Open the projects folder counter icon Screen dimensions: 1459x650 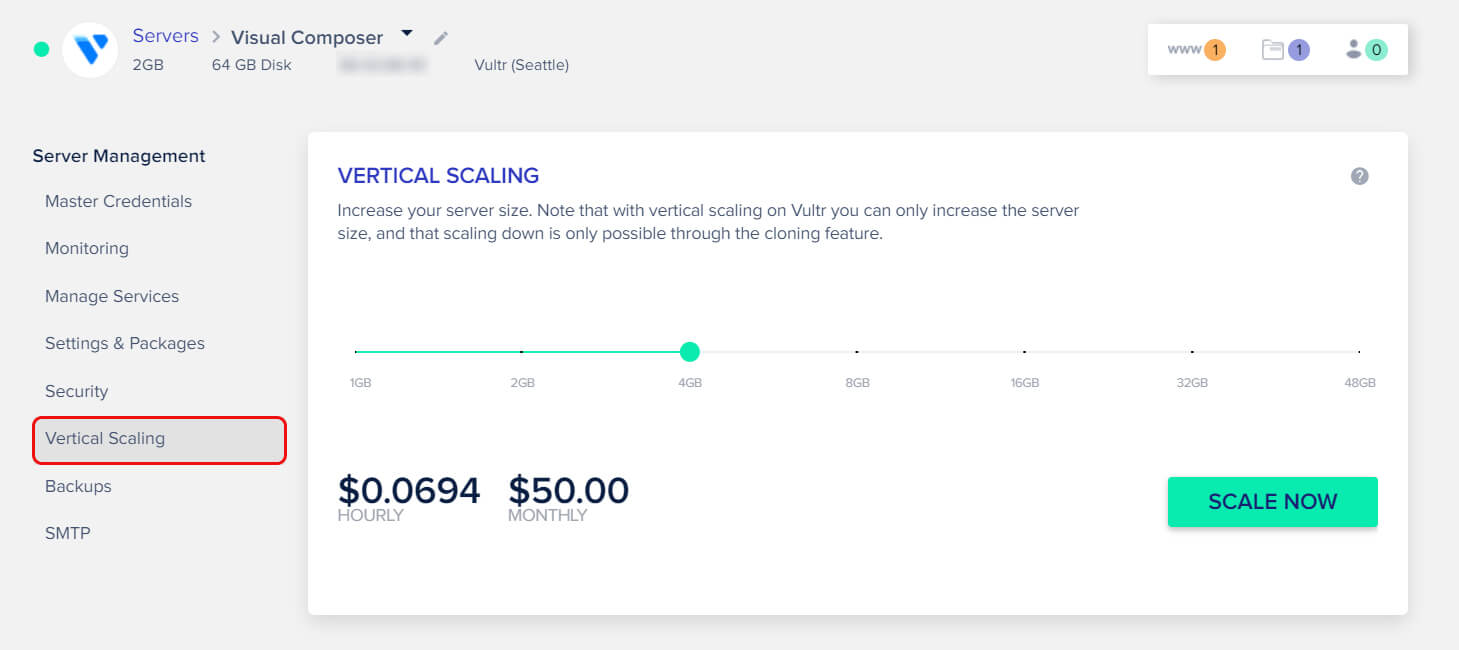1285,49
